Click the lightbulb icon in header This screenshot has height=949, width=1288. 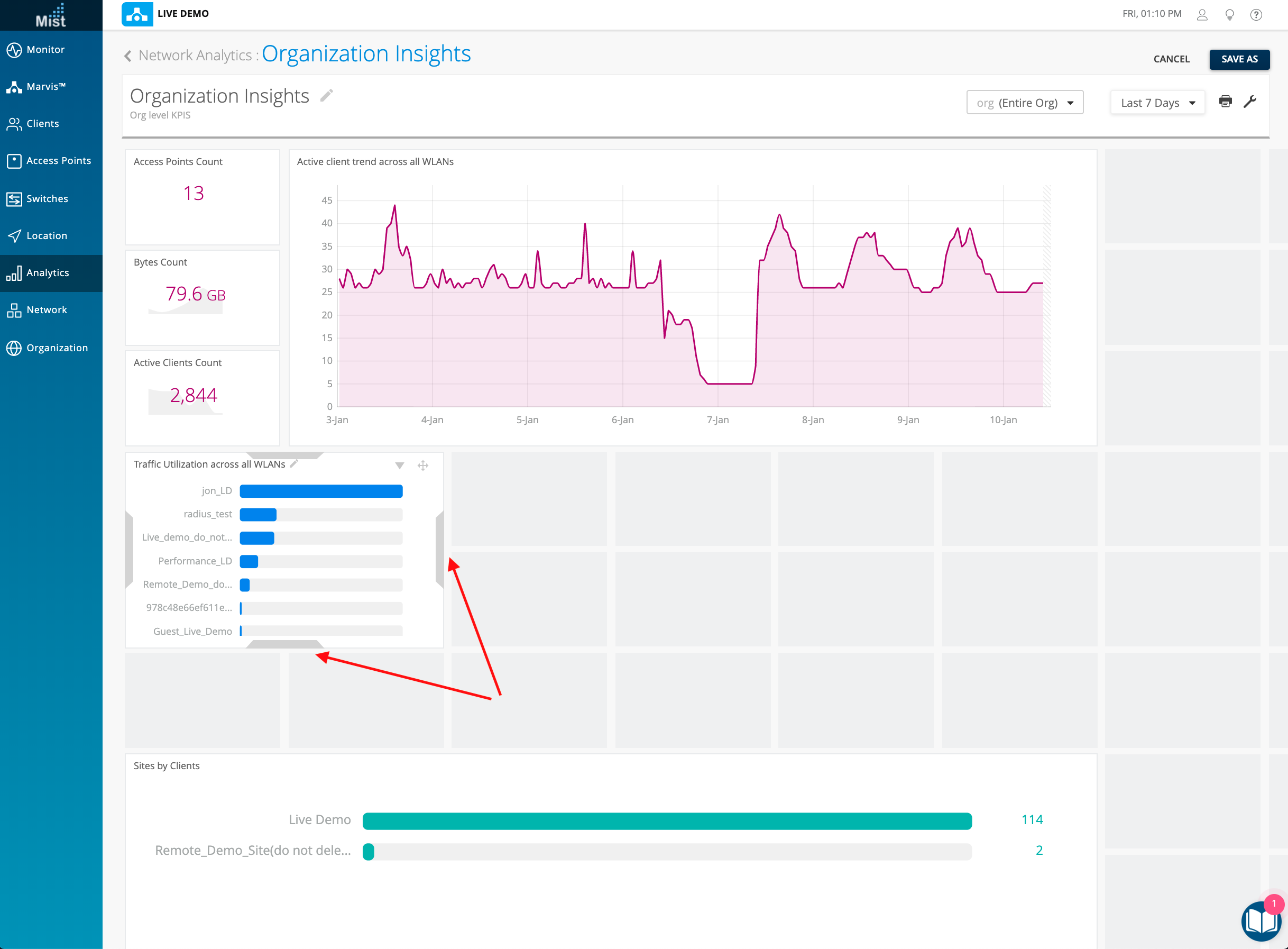(1229, 14)
